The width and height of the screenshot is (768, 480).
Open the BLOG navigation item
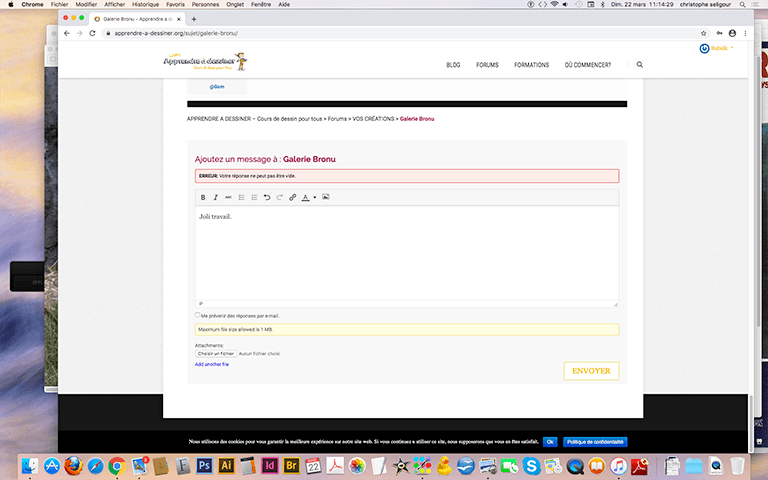453,65
